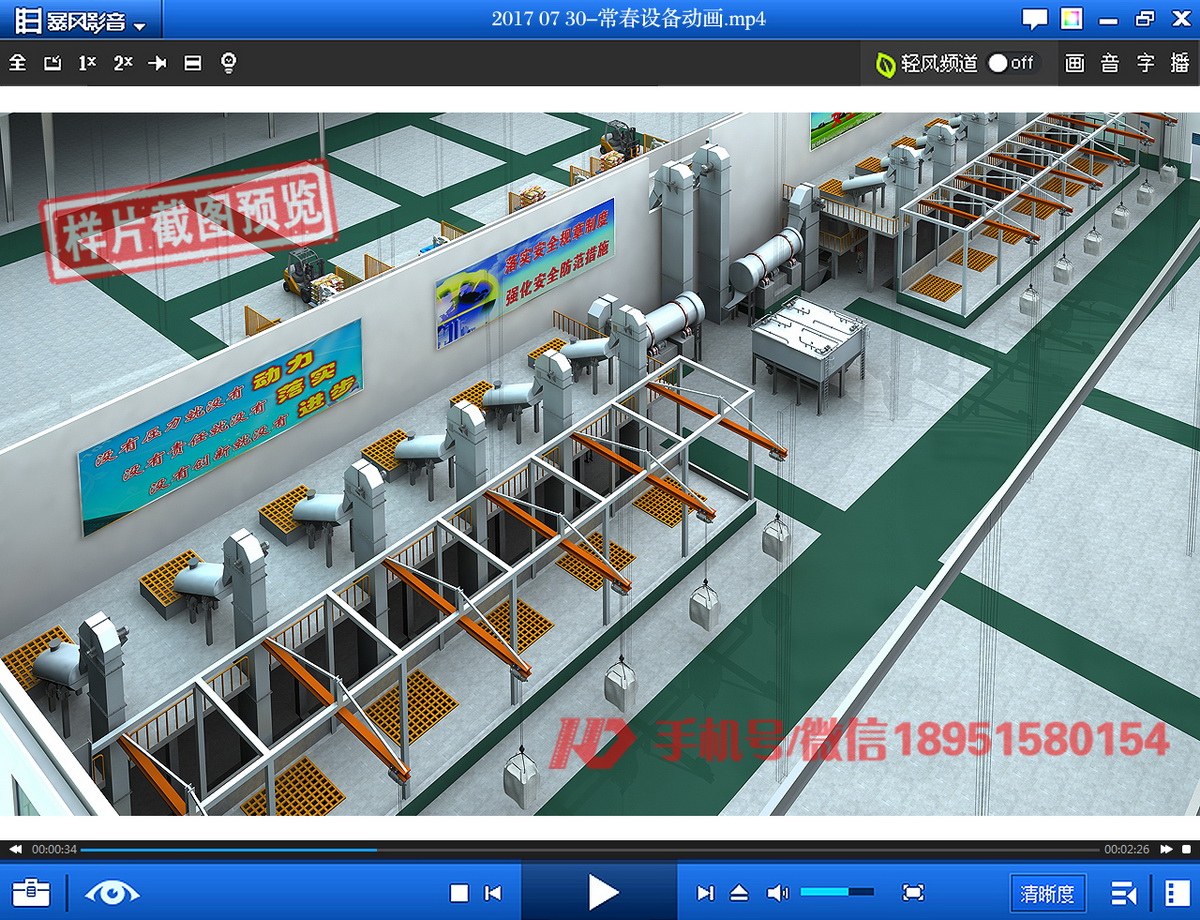Click the video progress seek bar
This screenshot has width=1200, height=920.
pos(590,850)
